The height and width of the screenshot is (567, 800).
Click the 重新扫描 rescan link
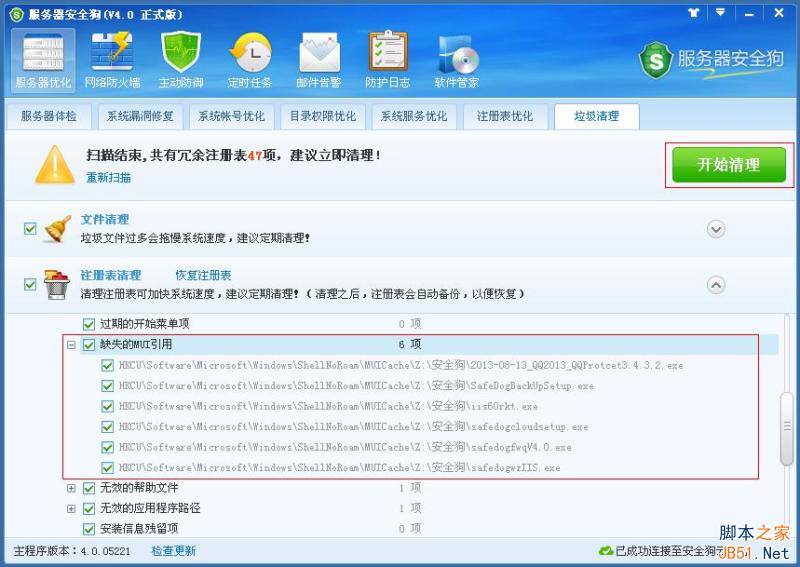click(108, 178)
